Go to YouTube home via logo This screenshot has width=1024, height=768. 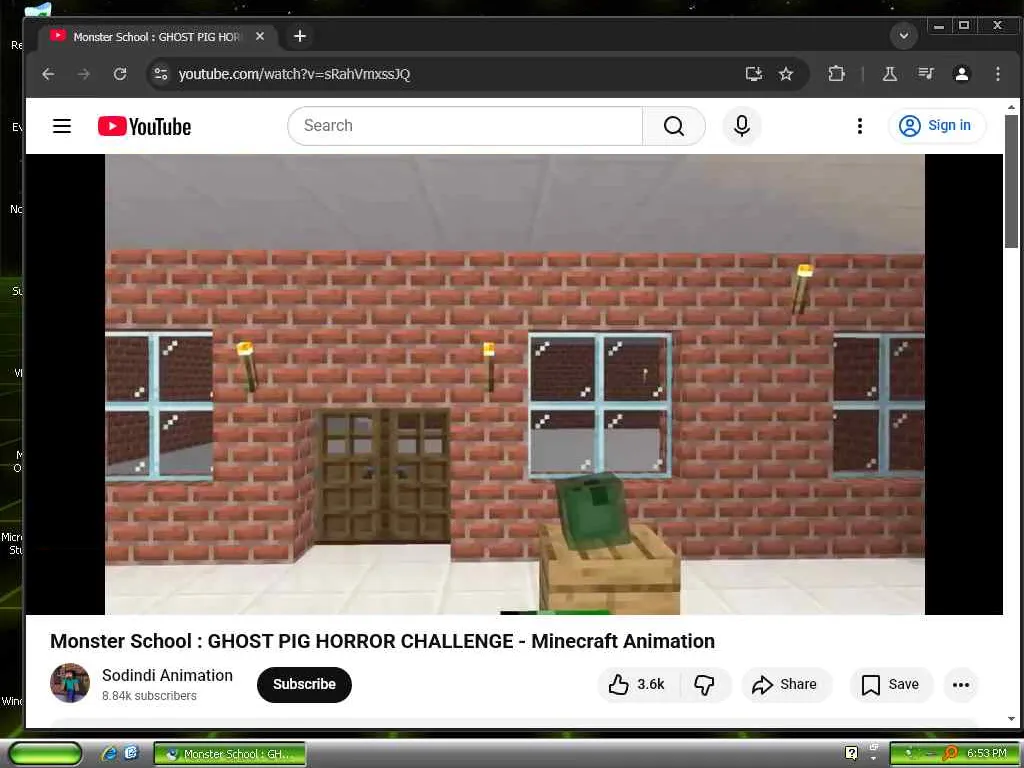point(144,126)
